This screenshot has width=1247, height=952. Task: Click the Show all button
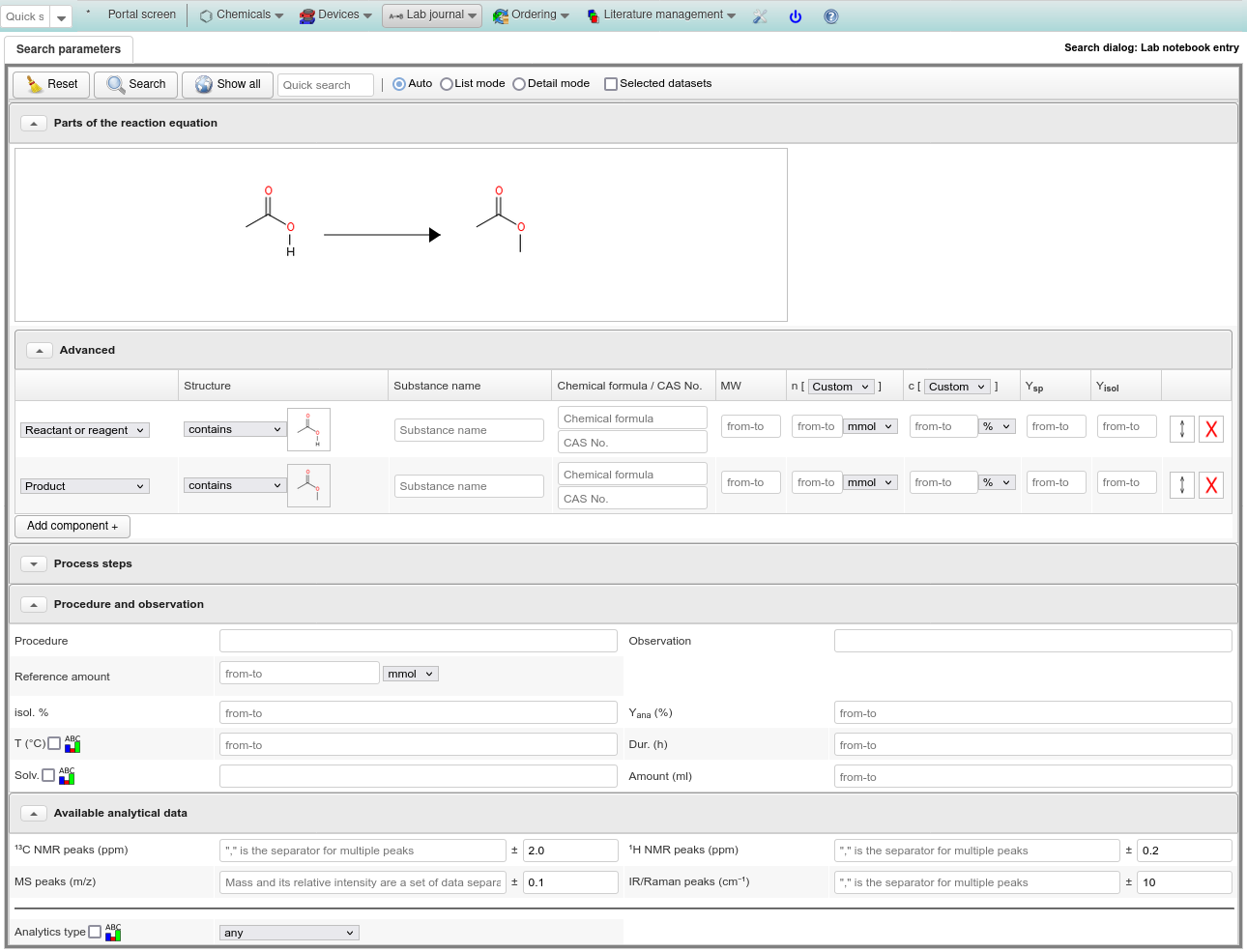point(227,84)
